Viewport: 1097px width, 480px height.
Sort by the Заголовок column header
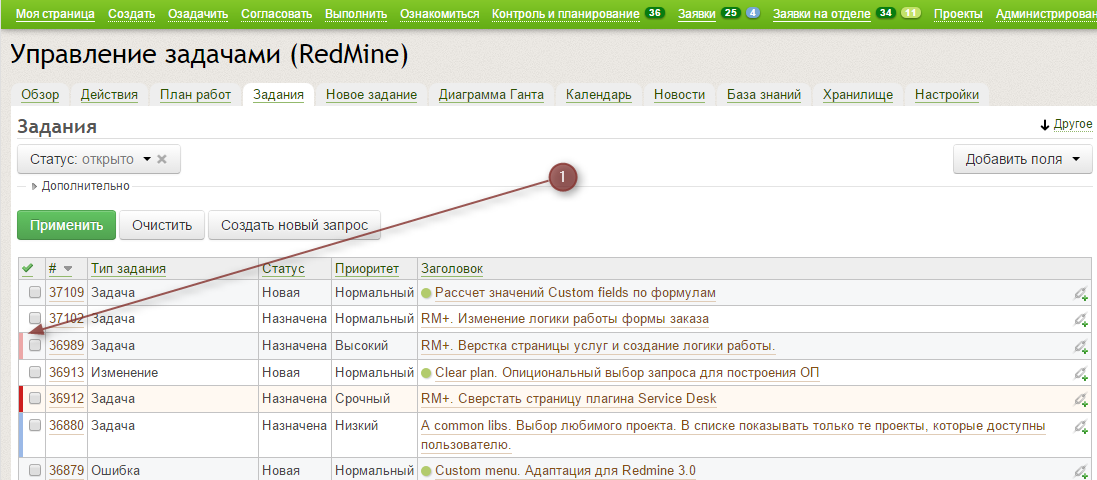[452, 269]
